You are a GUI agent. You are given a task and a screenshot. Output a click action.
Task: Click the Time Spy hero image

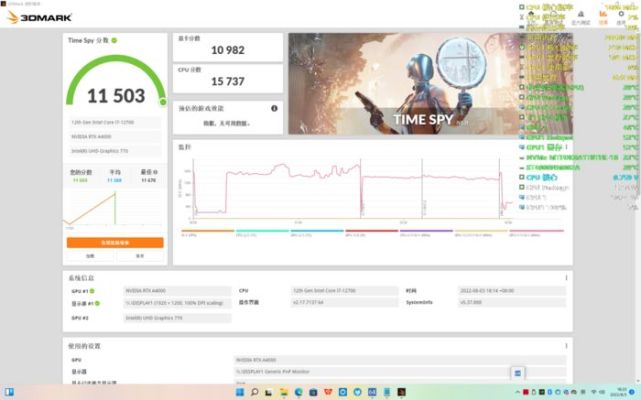[430, 84]
